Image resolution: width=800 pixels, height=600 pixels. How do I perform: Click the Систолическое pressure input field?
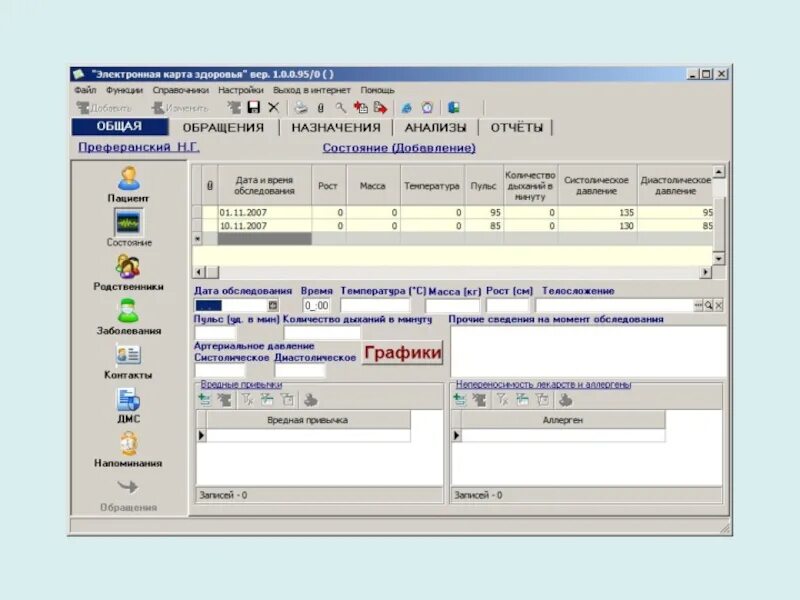[220, 370]
